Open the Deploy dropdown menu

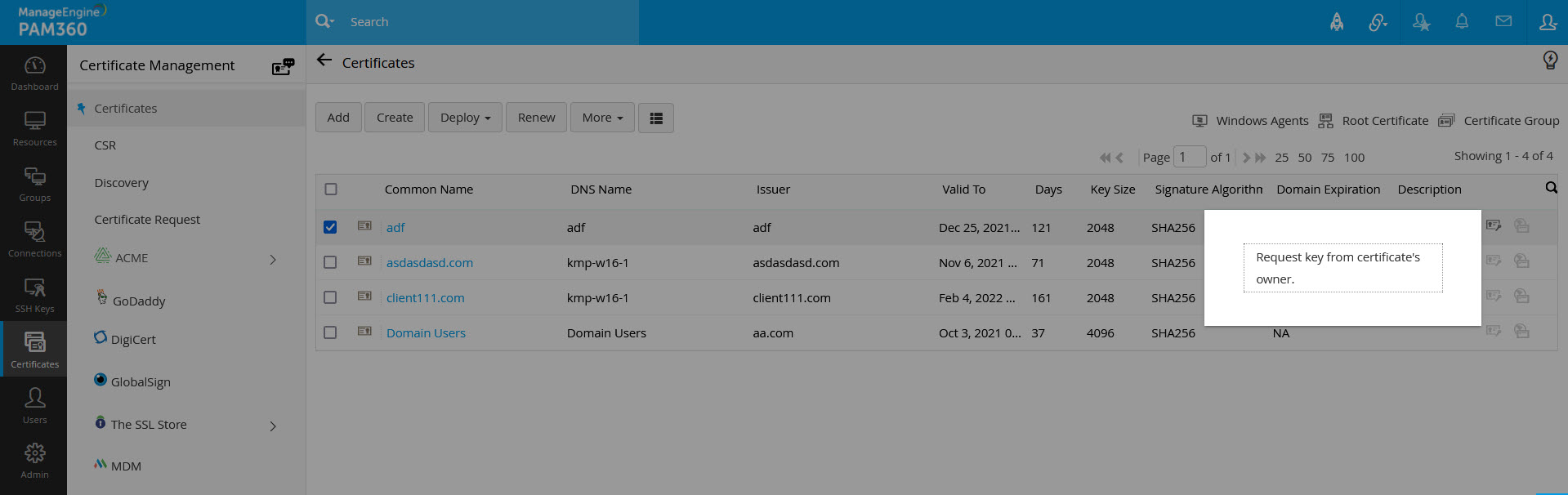pyautogui.click(x=465, y=118)
